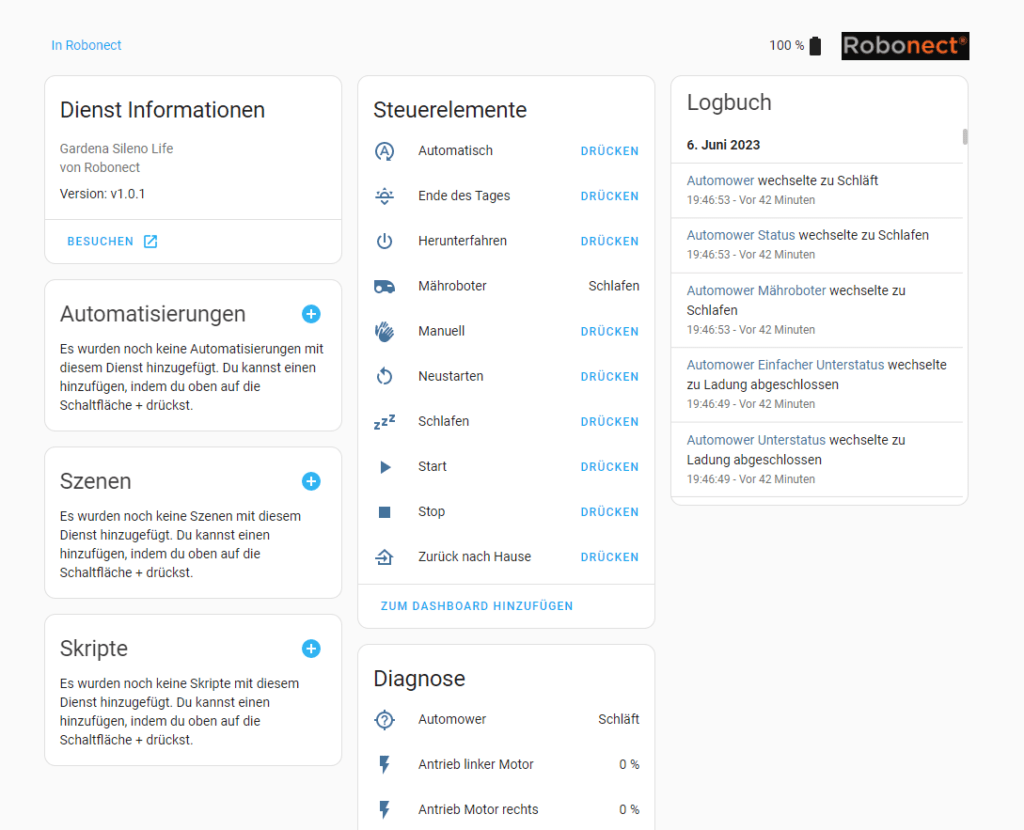Open Automower Mähroboter logbook entry link
This screenshot has width=1024, height=830.
(x=756, y=290)
